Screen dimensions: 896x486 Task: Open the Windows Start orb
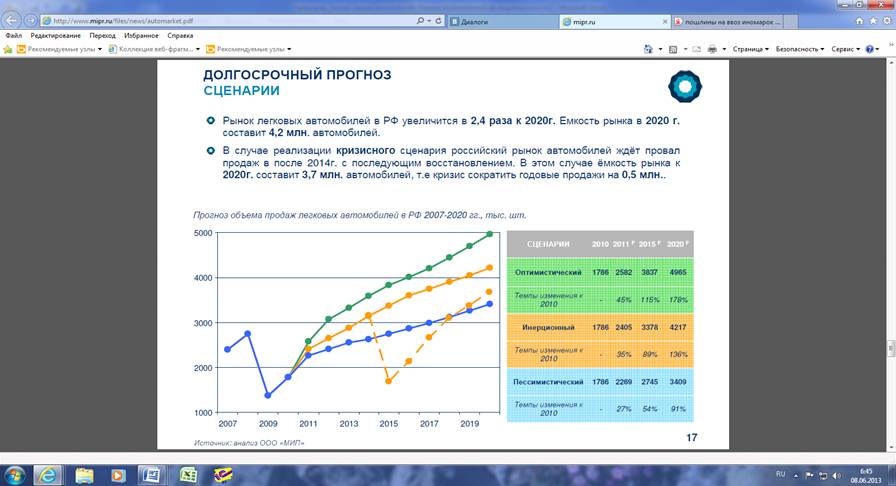pyautogui.click(x=14, y=475)
